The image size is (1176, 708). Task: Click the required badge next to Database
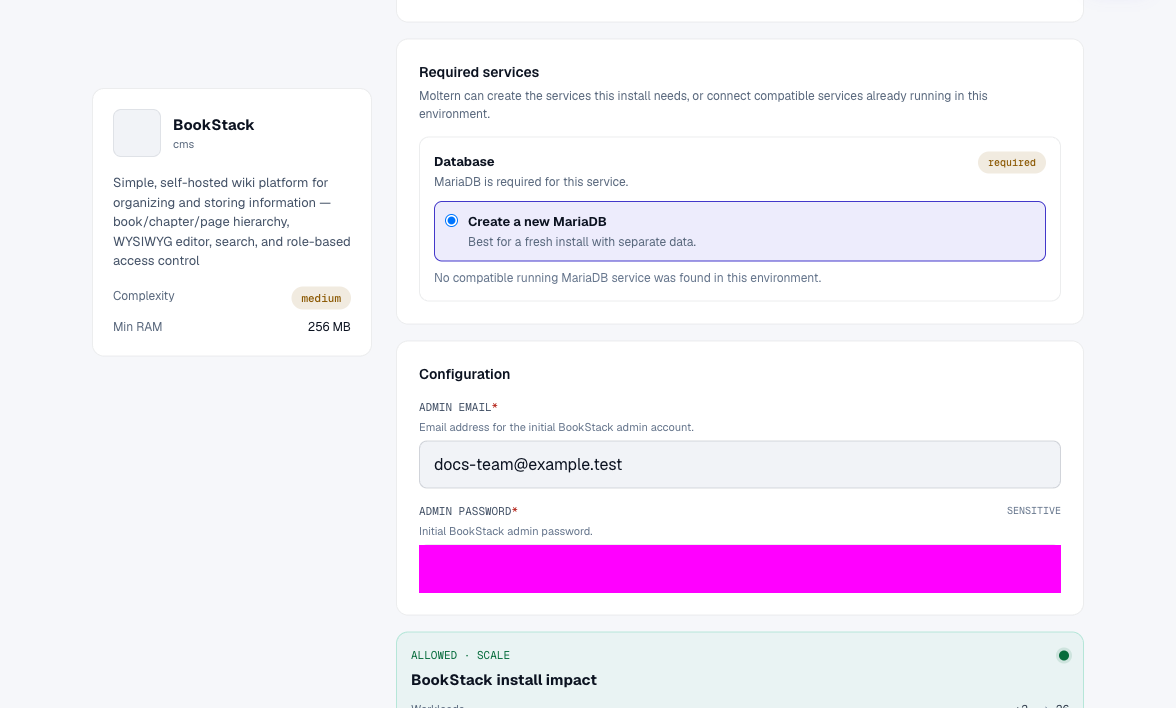click(1011, 163)
